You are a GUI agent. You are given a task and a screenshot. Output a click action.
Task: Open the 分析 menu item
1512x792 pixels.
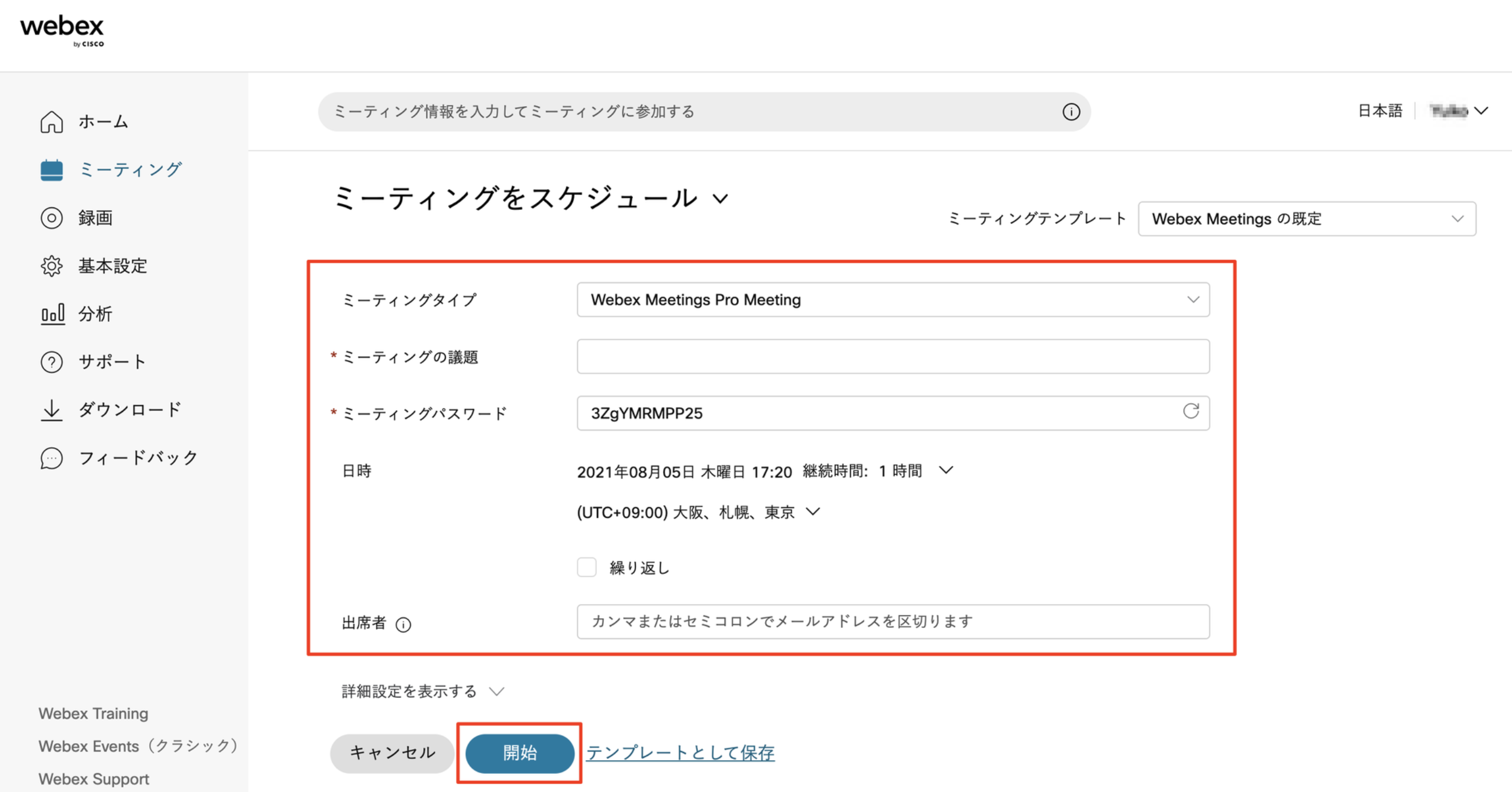(95, 314)
